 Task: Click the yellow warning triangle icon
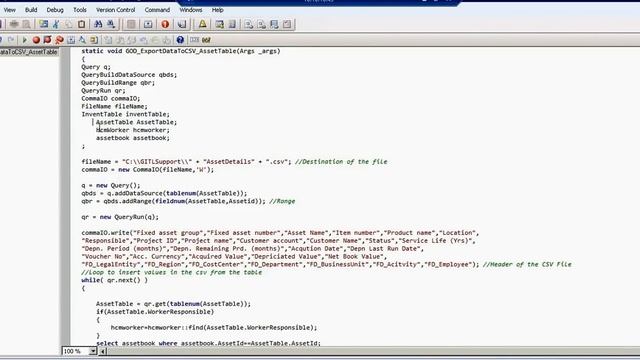(x=202, y=24)
